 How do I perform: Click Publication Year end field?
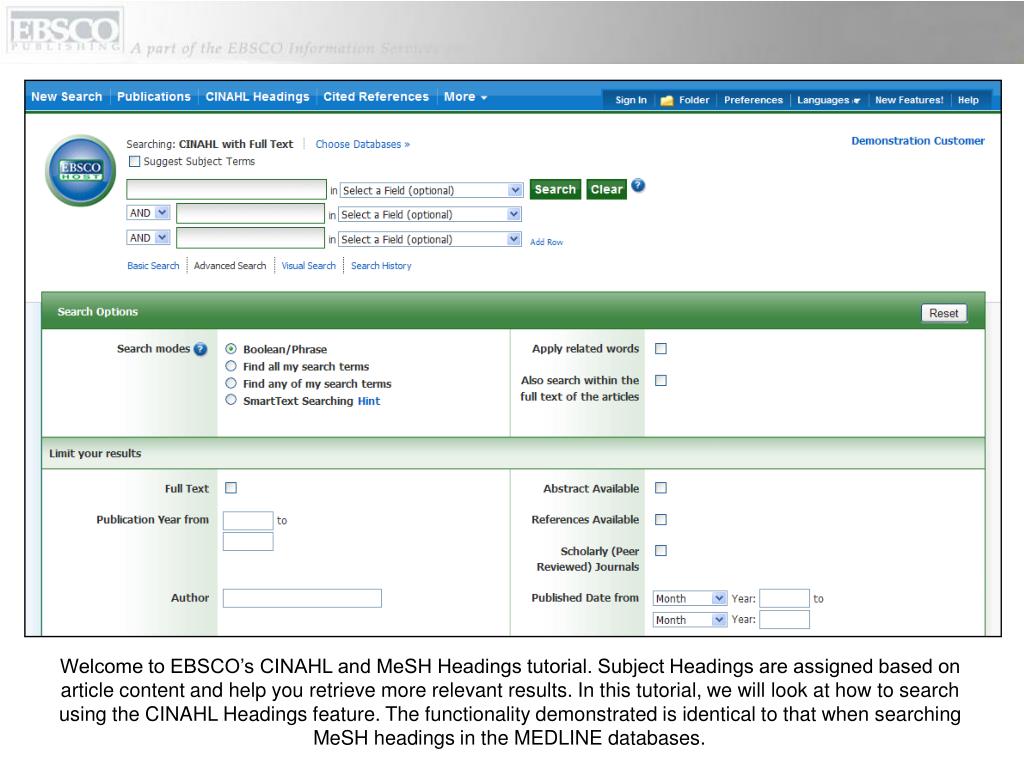(x=248, y=541)
